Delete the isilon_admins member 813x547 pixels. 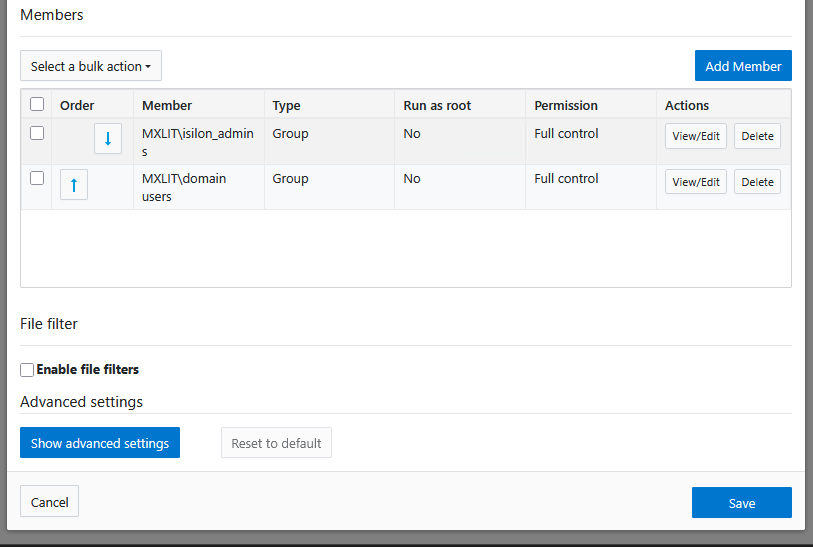(x=757, y=136)
